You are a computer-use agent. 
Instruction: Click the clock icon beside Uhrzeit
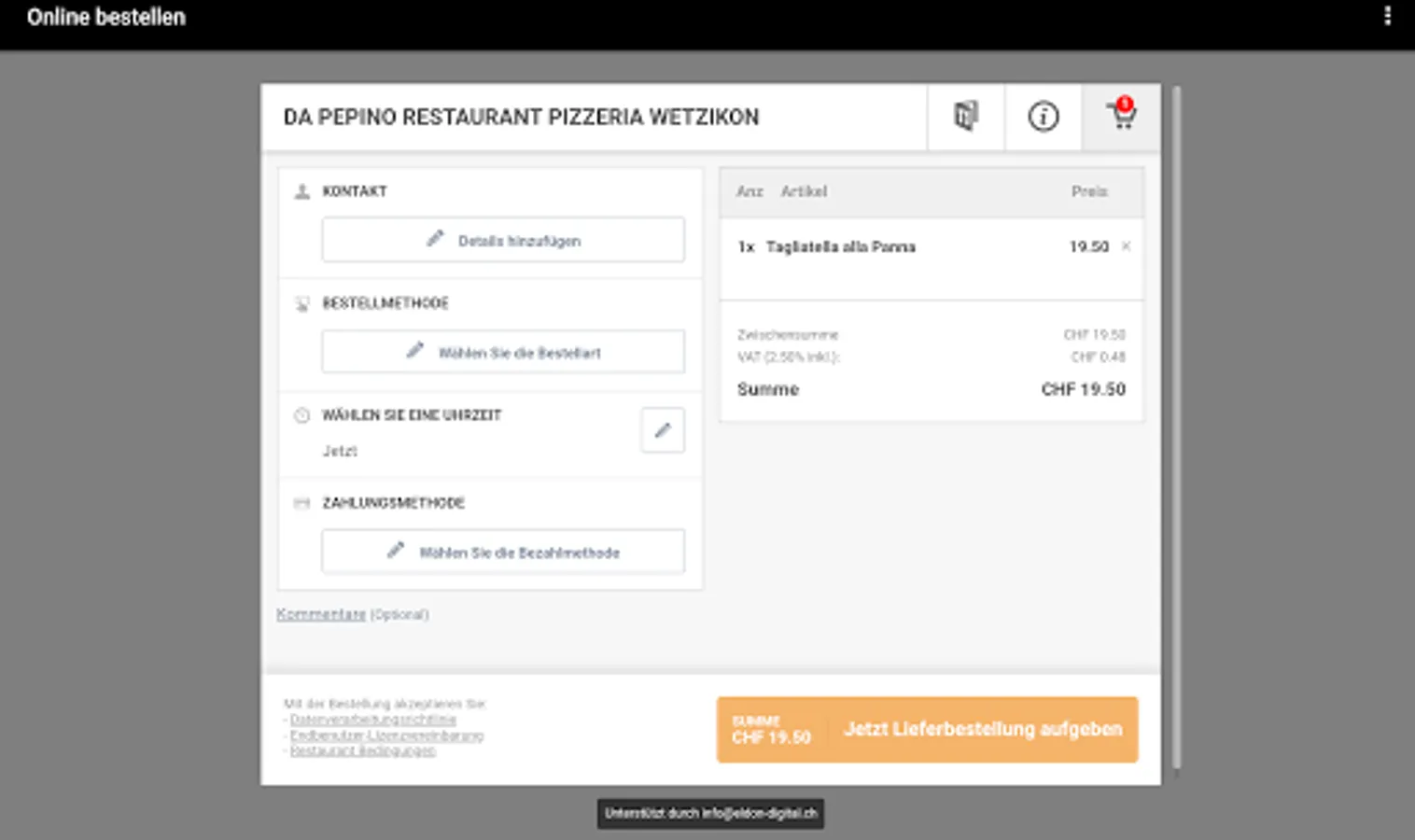point(301,415)
